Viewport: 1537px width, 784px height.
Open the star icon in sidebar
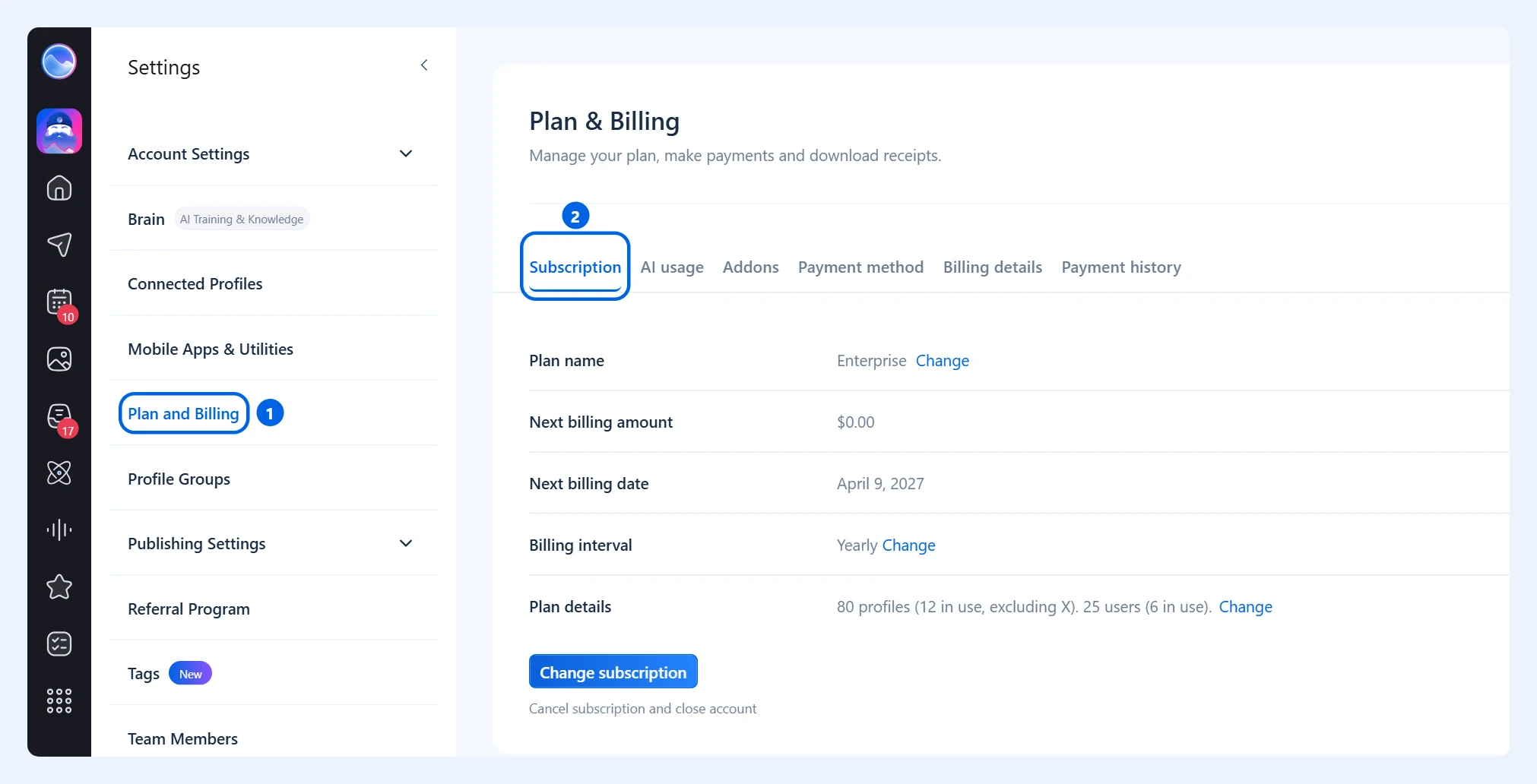59,586
